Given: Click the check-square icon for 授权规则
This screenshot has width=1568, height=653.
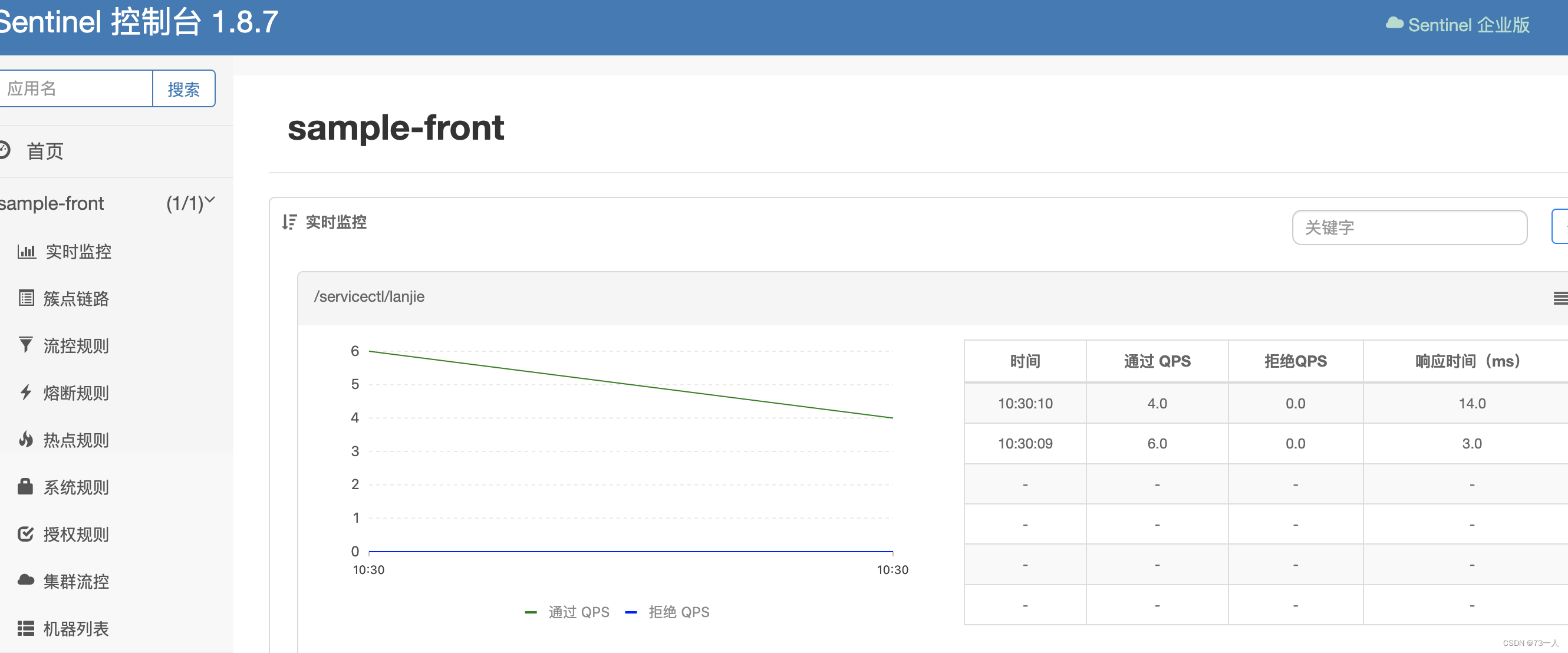Looking at the screenshot, I should 25,534.
